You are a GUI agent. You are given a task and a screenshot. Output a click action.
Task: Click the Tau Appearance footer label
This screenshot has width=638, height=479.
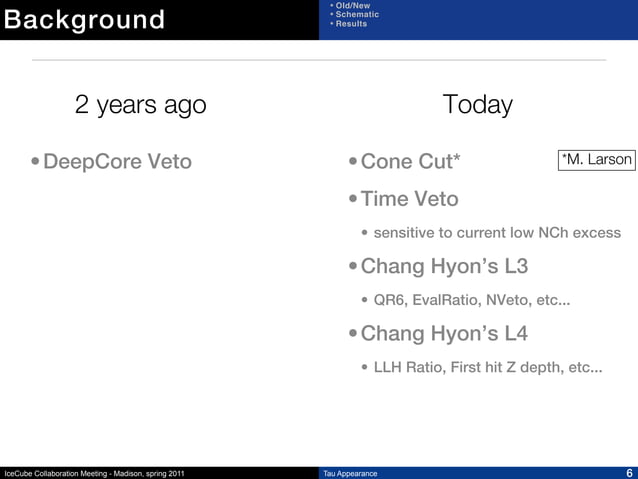point(350,474)
